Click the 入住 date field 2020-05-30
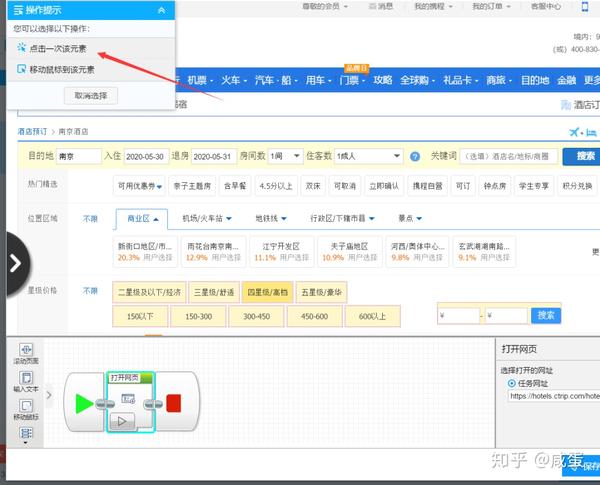This screenshot has width=600, height=485. (x=147, y=157)
